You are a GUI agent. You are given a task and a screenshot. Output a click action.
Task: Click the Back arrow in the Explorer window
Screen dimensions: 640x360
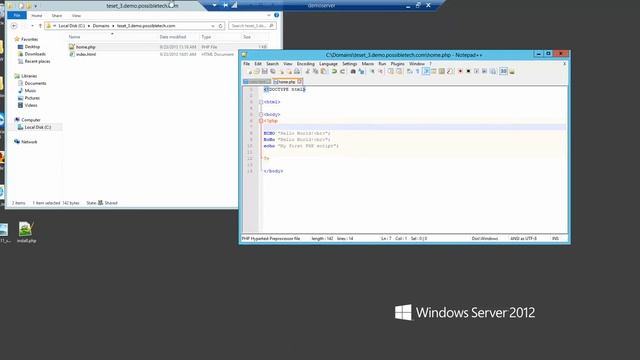pyautogui.click(x=14, y=26)
